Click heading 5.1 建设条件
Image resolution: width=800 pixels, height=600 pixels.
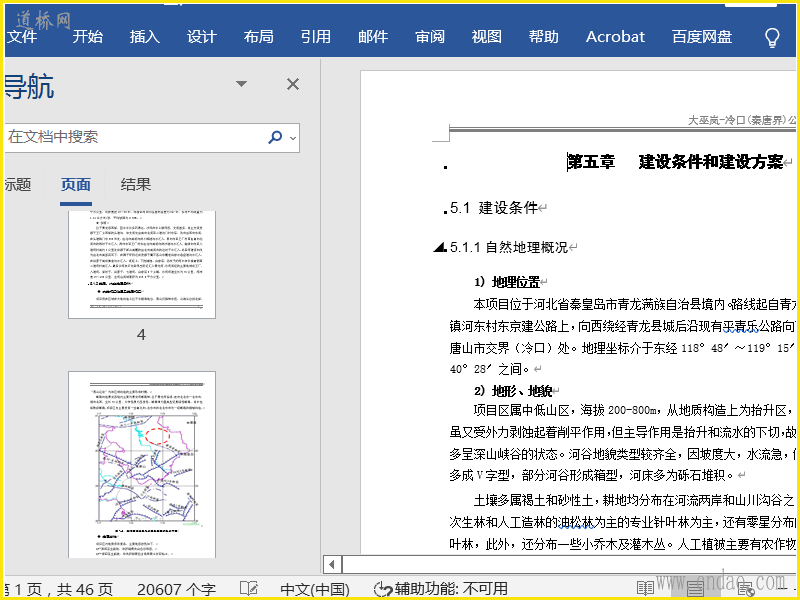click(x=494, y=208)
